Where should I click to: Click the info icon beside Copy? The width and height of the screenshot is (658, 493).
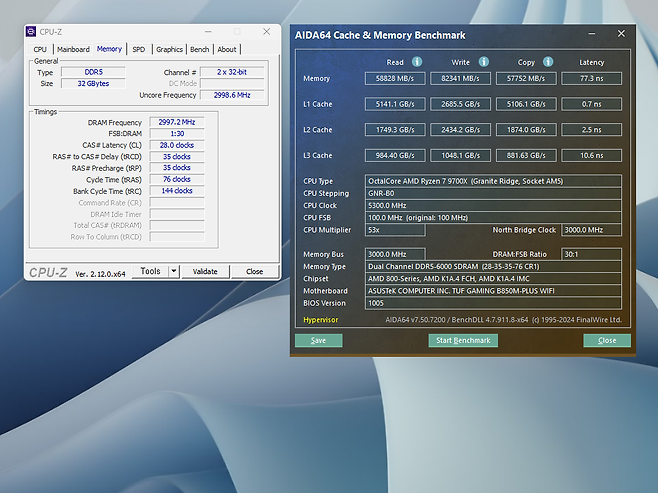[548, 62]
